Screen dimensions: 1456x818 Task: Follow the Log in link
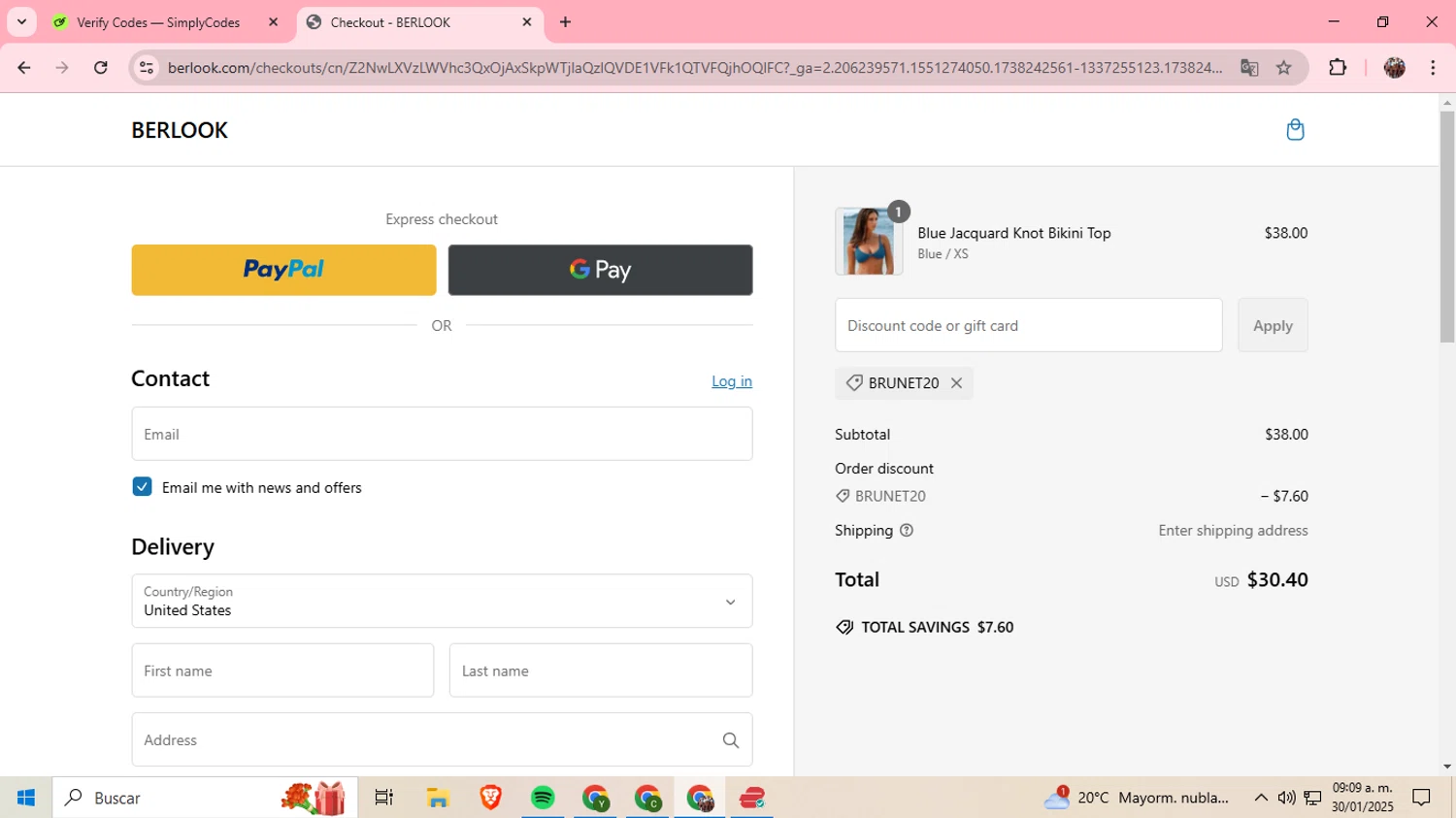732,381
